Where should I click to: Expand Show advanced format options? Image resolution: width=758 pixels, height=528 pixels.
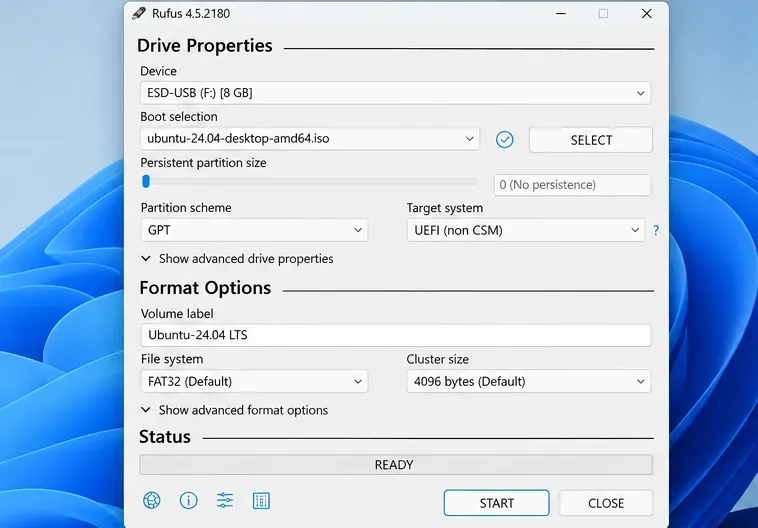234,410
